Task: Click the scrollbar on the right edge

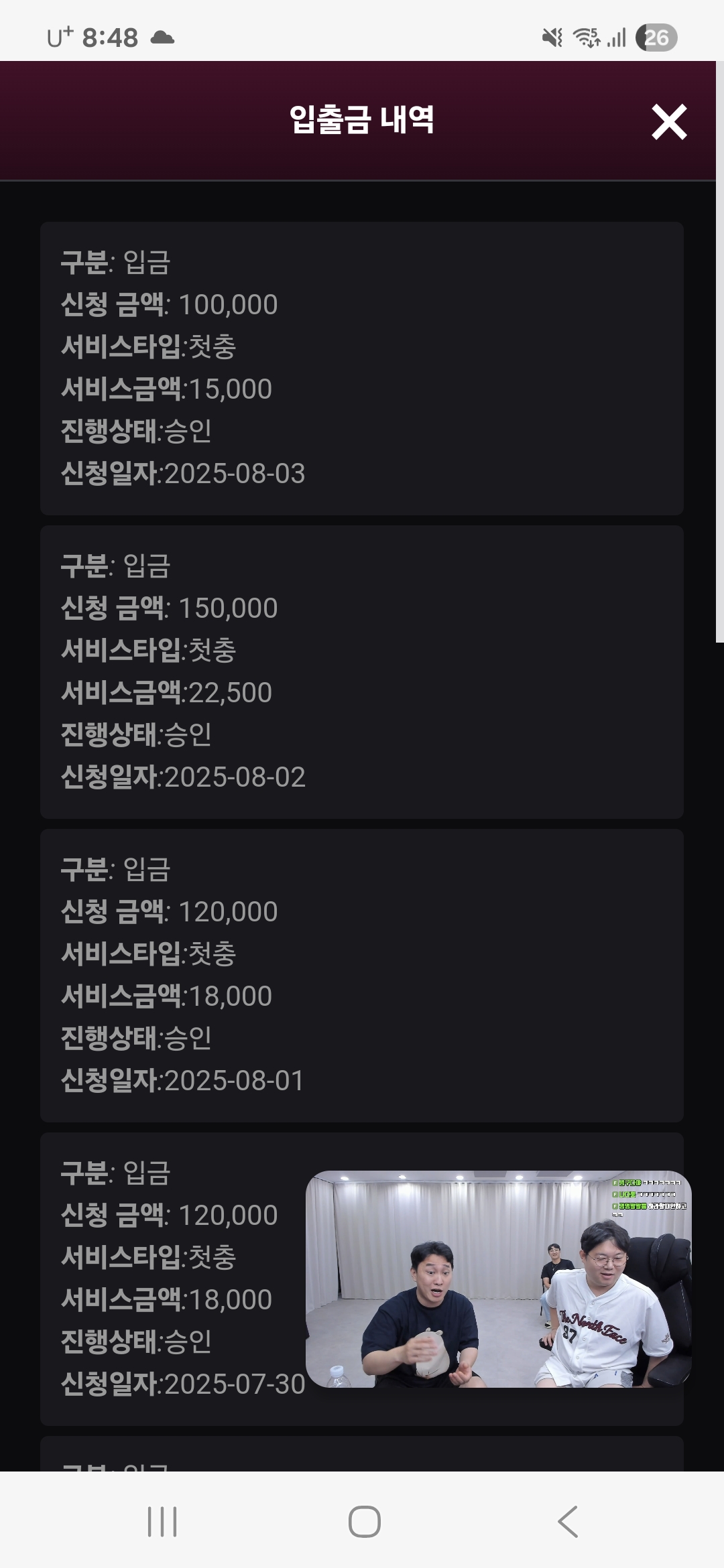Action: click(719, 402)
